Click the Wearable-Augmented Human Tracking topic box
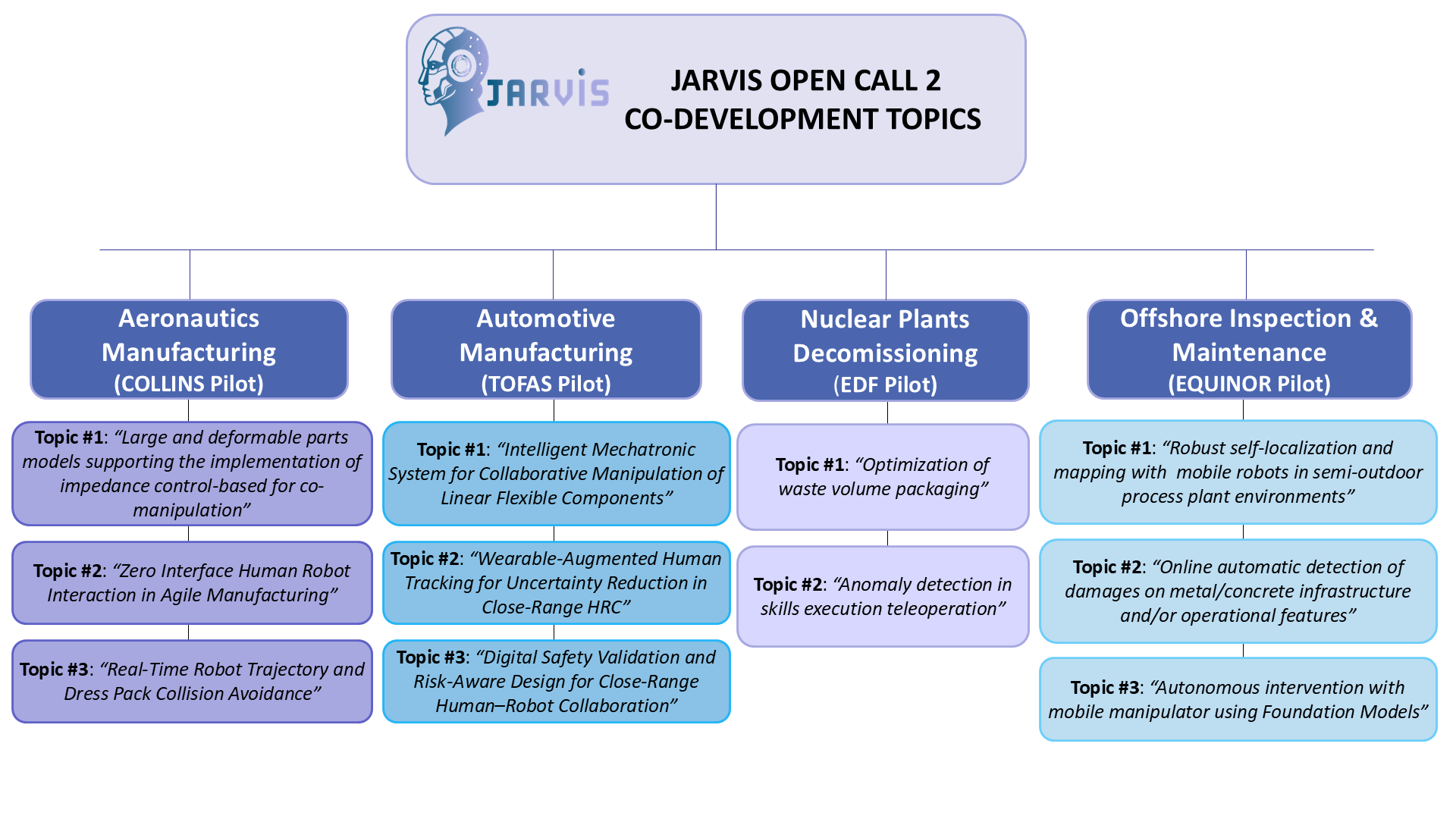Viewport: 1456px width, 819px height. pos(556,582)
